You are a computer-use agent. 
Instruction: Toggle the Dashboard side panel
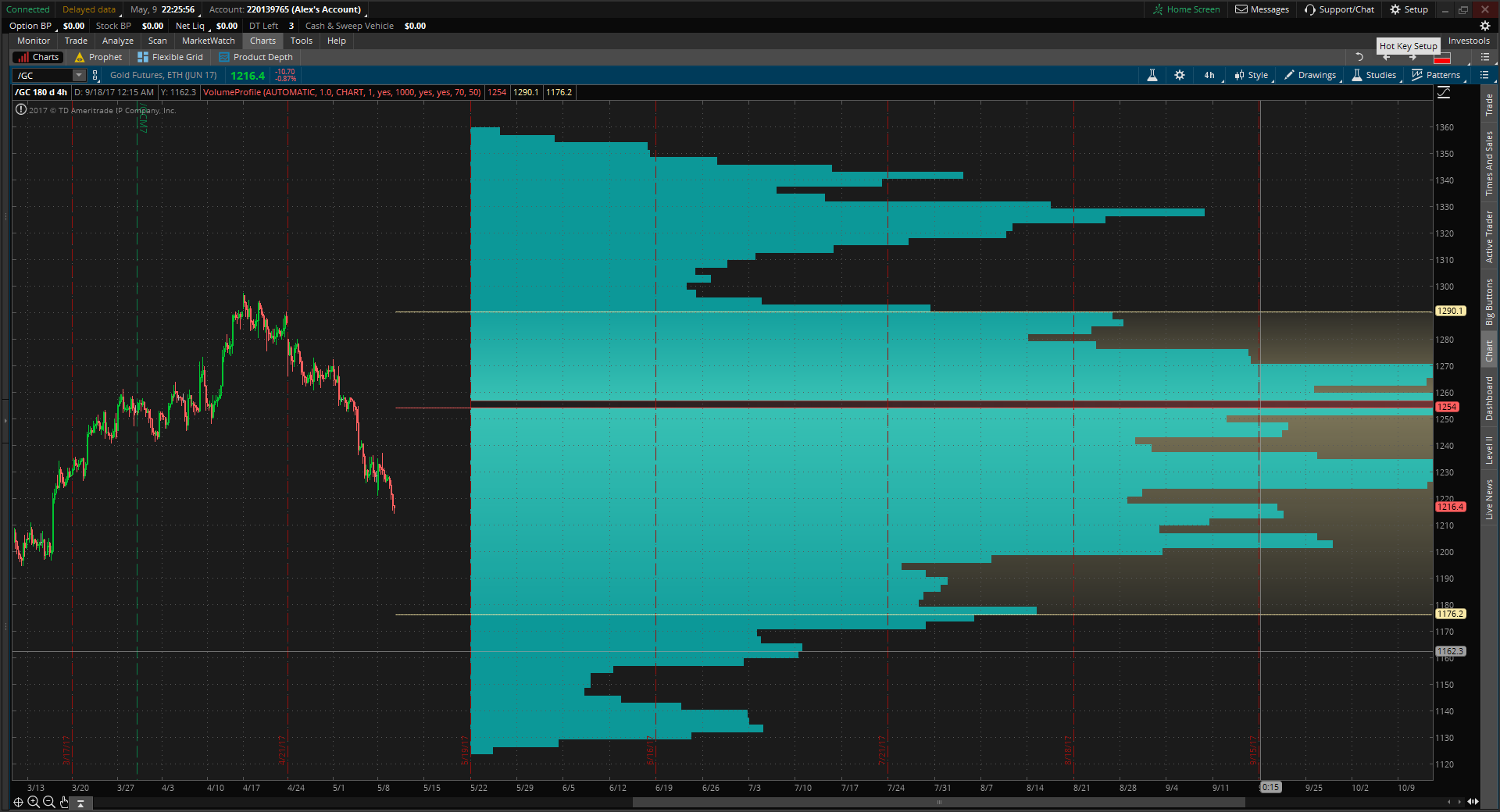1489,399
